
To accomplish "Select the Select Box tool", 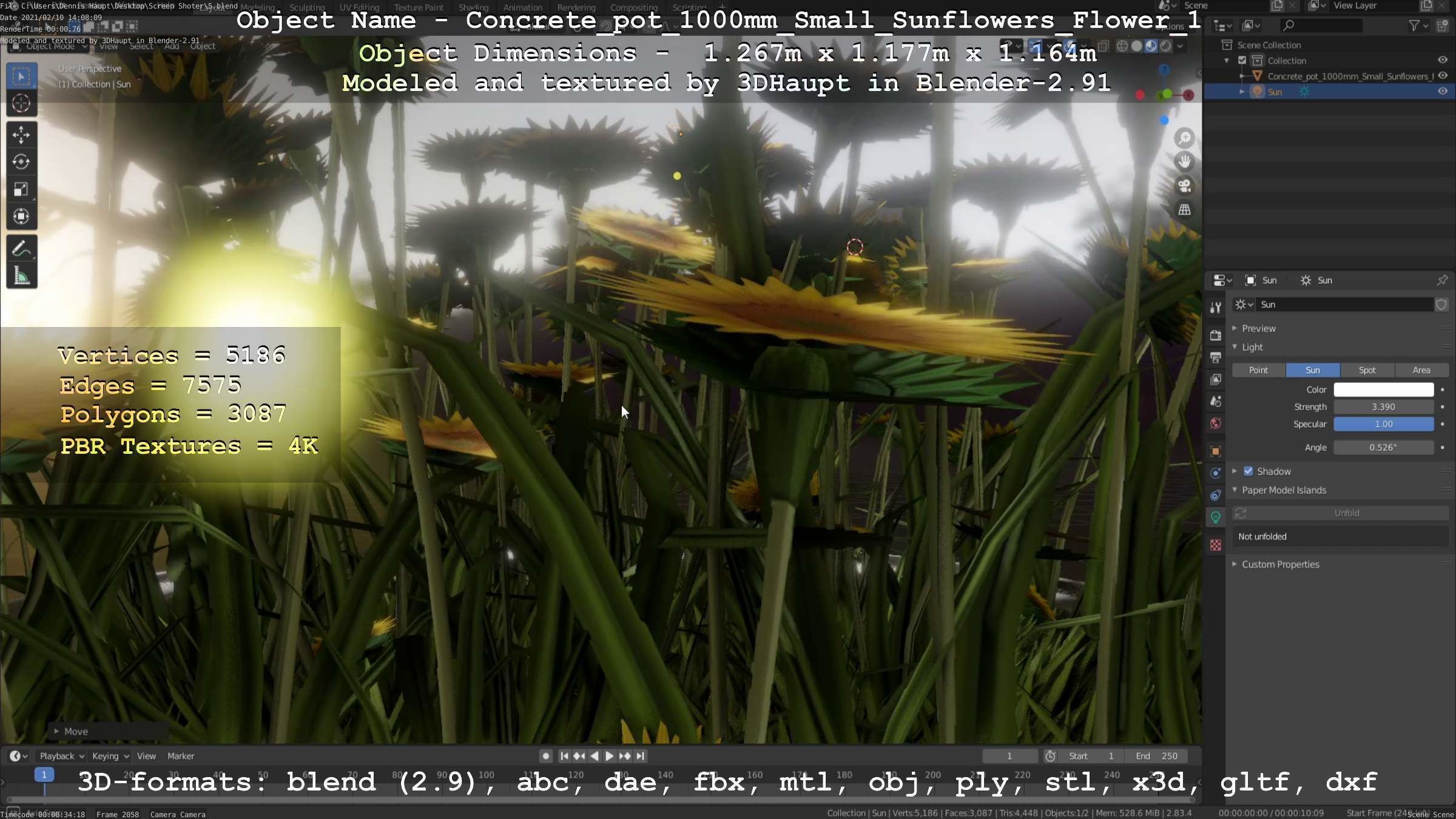I will click(x=21, y=76).
